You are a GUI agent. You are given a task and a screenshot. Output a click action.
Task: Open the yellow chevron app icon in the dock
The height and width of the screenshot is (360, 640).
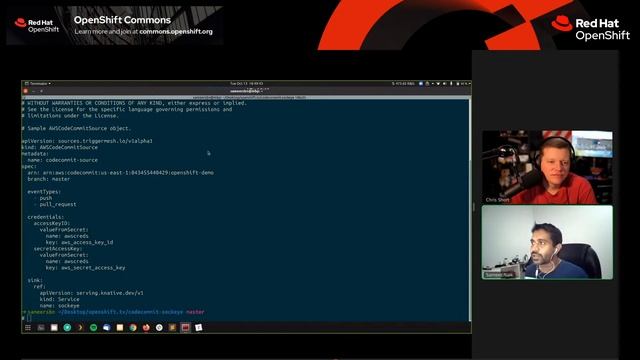coord(80,327)
